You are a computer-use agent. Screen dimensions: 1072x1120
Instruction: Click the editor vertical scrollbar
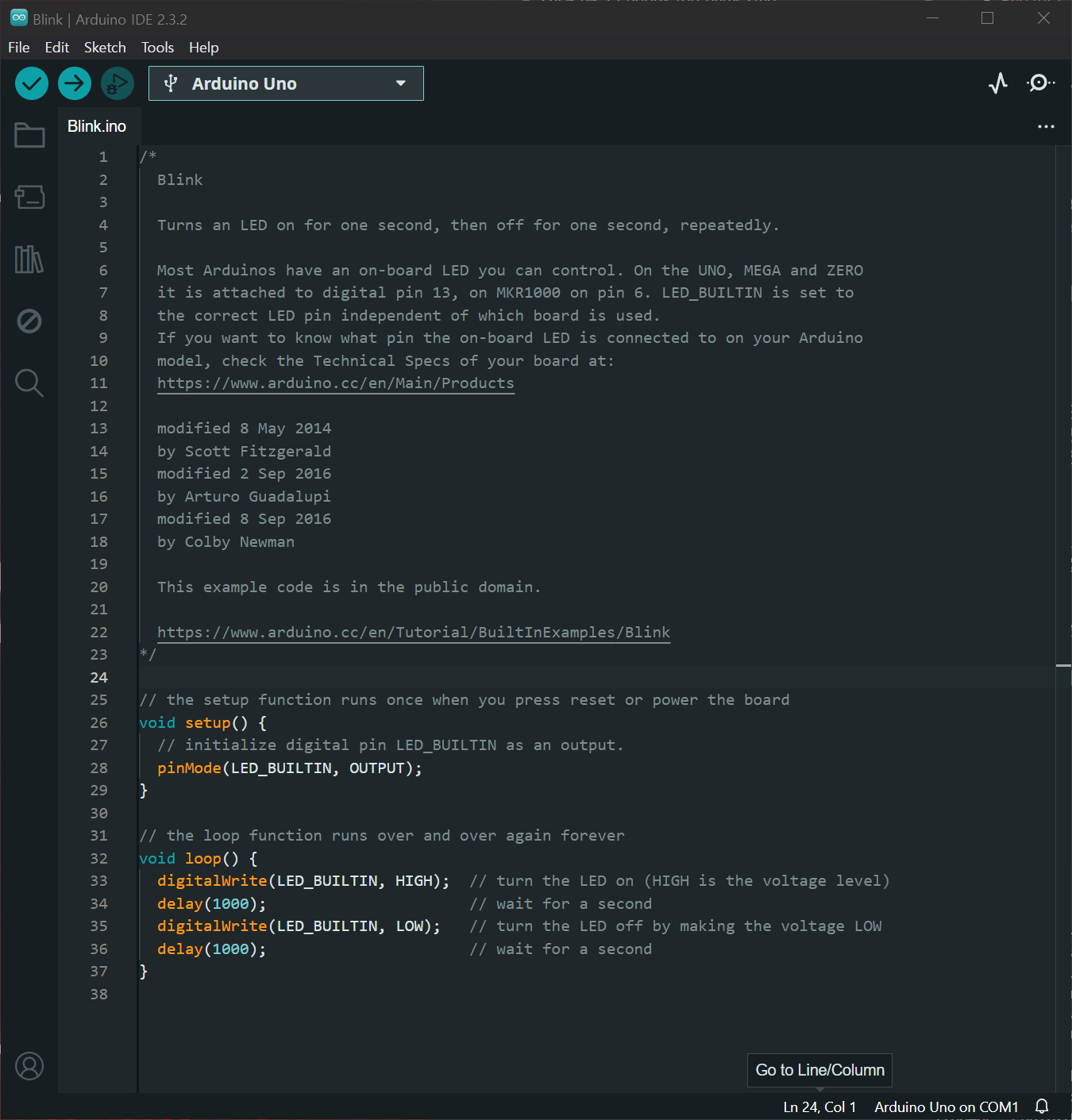point(1063,619)
